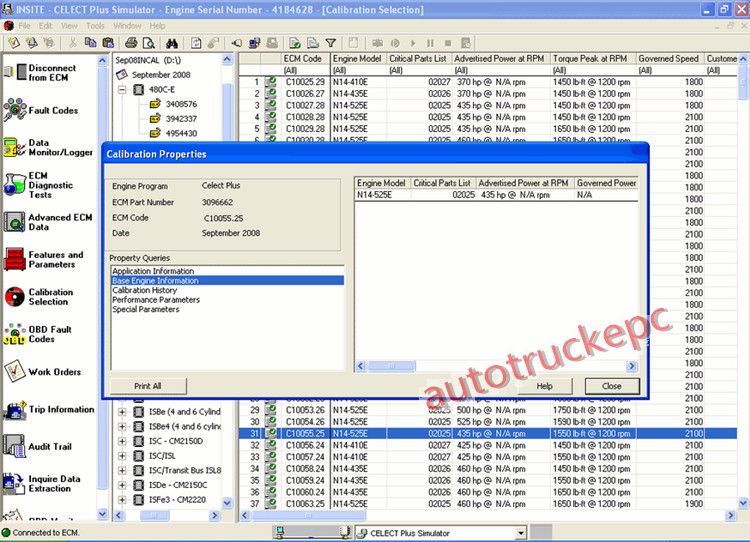Expand ISFe3 - CM2220 tree node
Screen dimensions: 750x542
[x=122, y=500]
